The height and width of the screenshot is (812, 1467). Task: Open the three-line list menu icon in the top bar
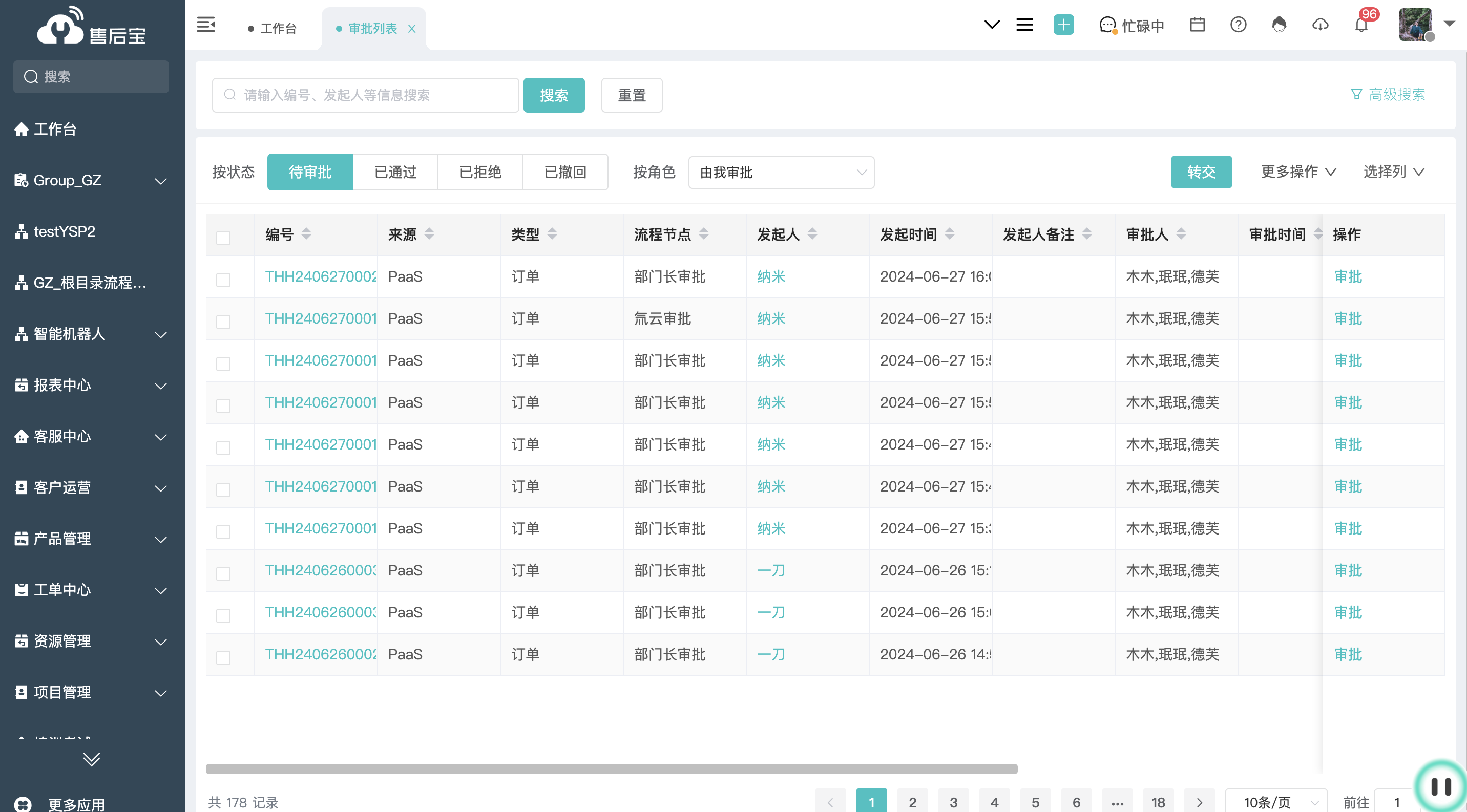pyautogui.click(x=1024, y=25)
